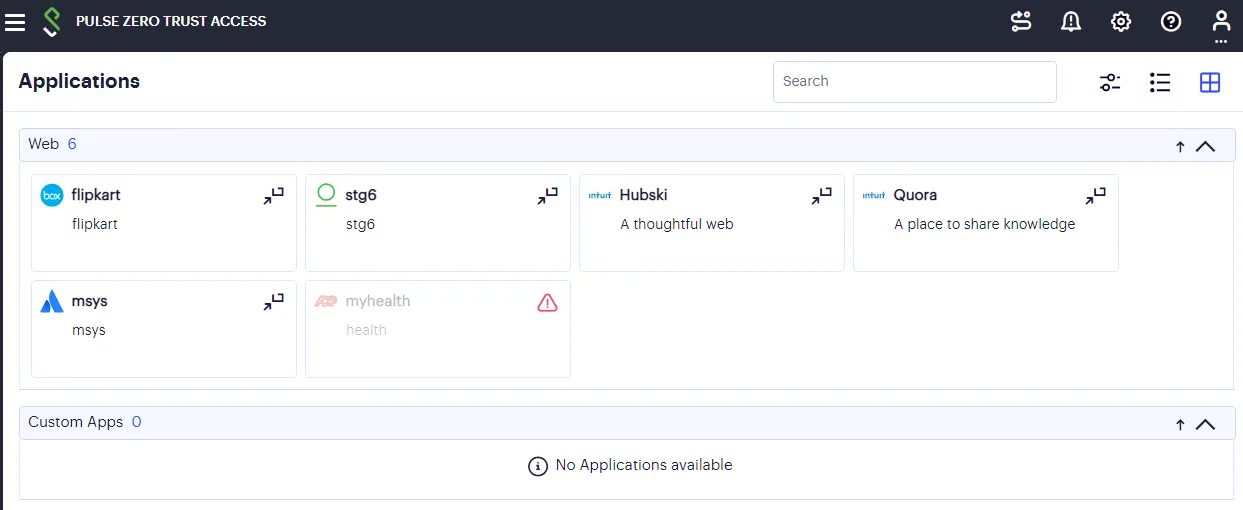Click the Custom Apps header label
The height and width of the screenshot is (510, 1243).
75,422
